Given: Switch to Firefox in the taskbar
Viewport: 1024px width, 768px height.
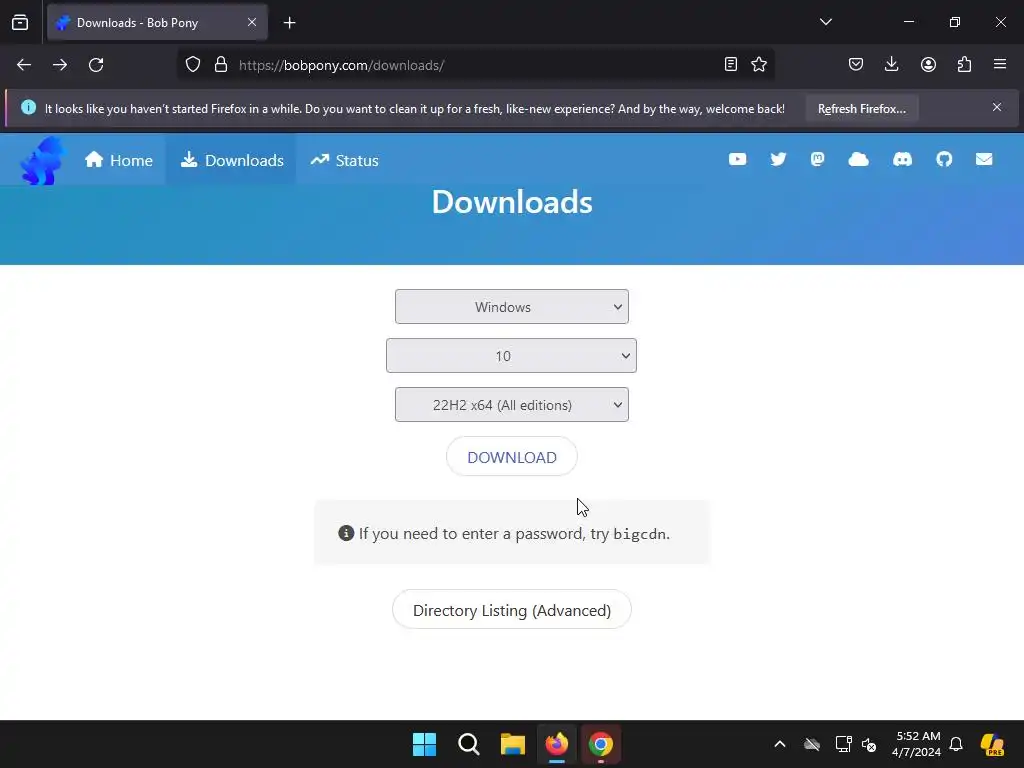Looking at the screenshot, I should tap(556, 744).
